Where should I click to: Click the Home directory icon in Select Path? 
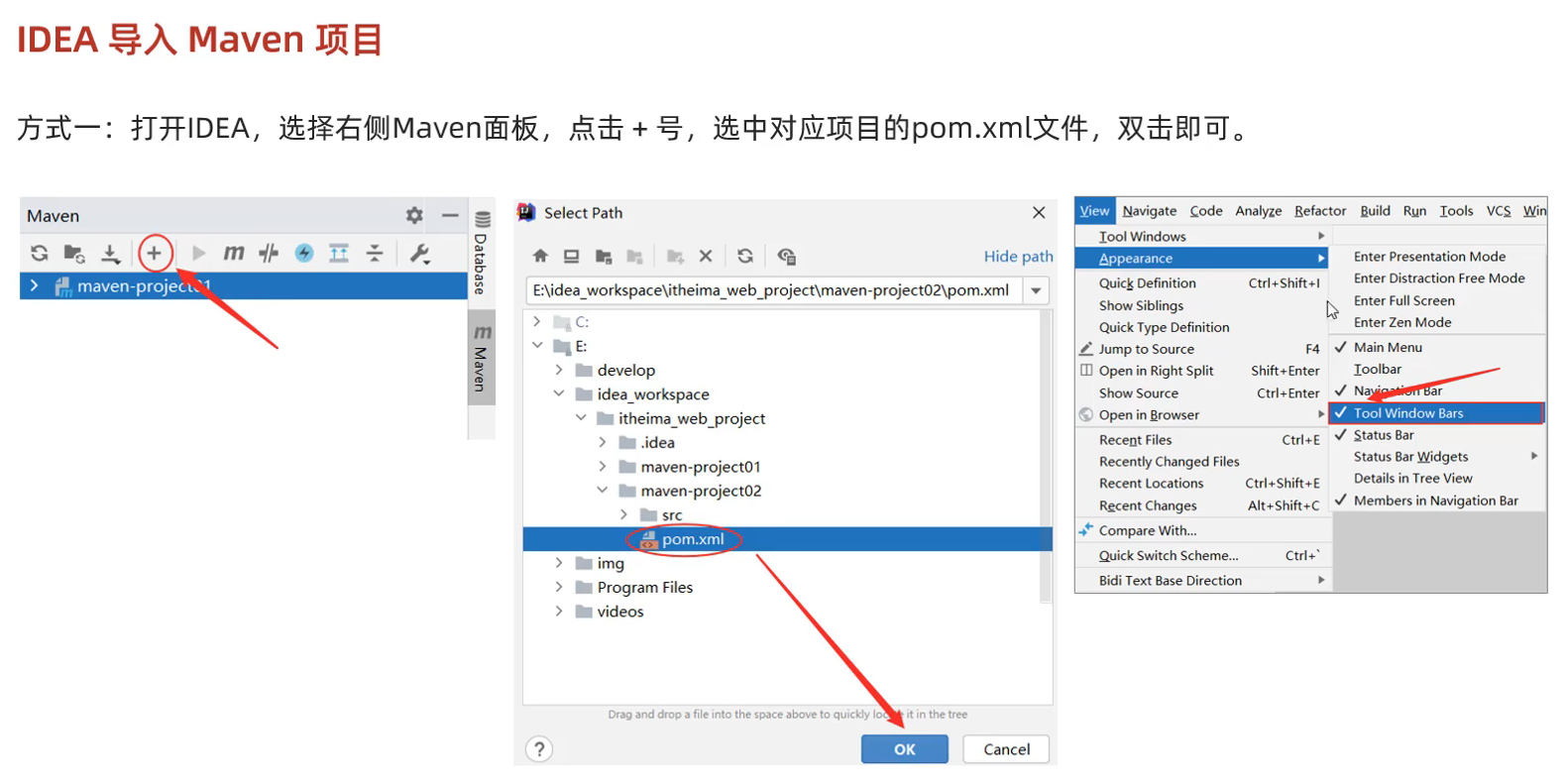[x=540, y=257]
